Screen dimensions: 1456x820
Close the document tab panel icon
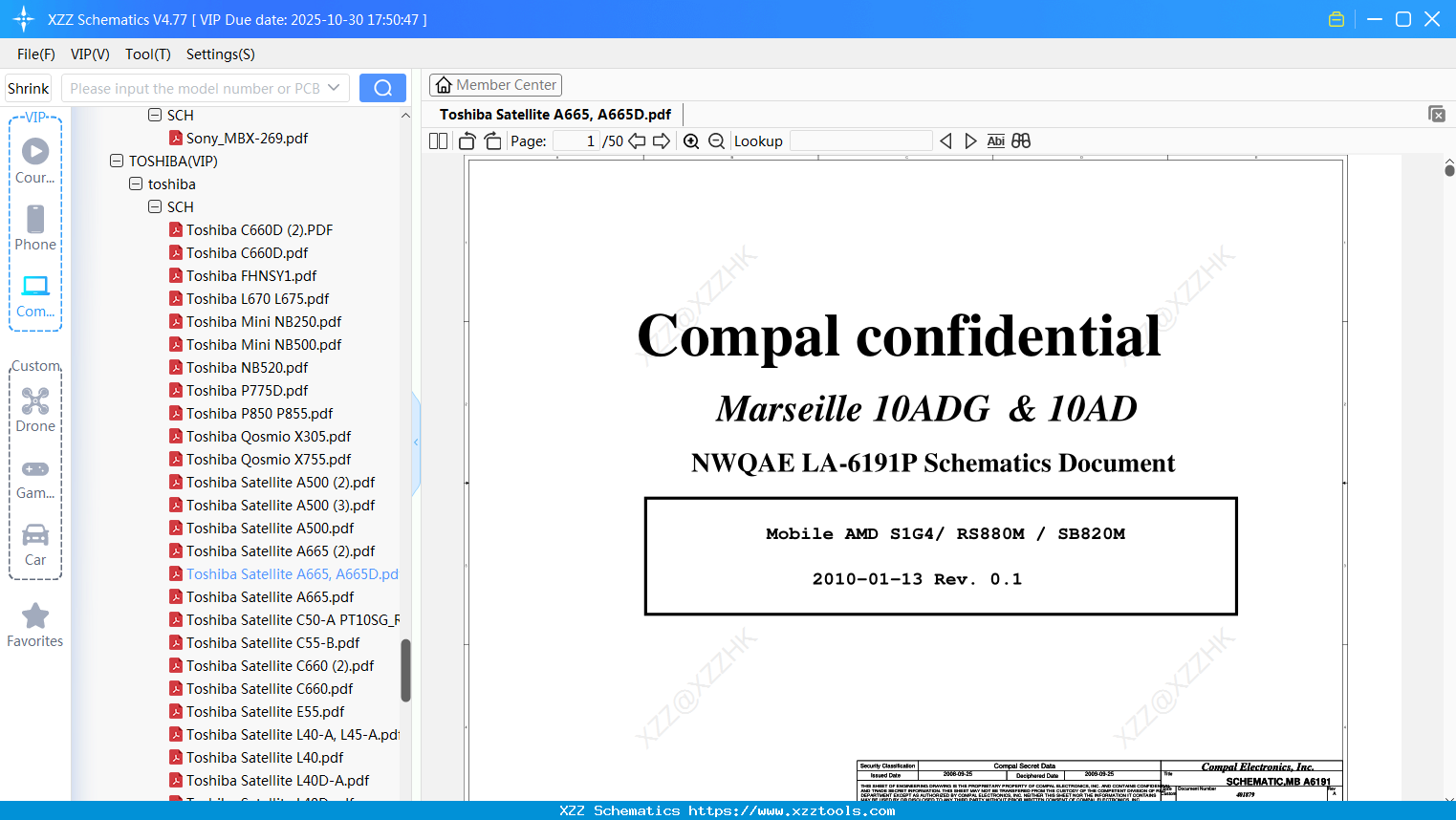[x=1437, y=114]
